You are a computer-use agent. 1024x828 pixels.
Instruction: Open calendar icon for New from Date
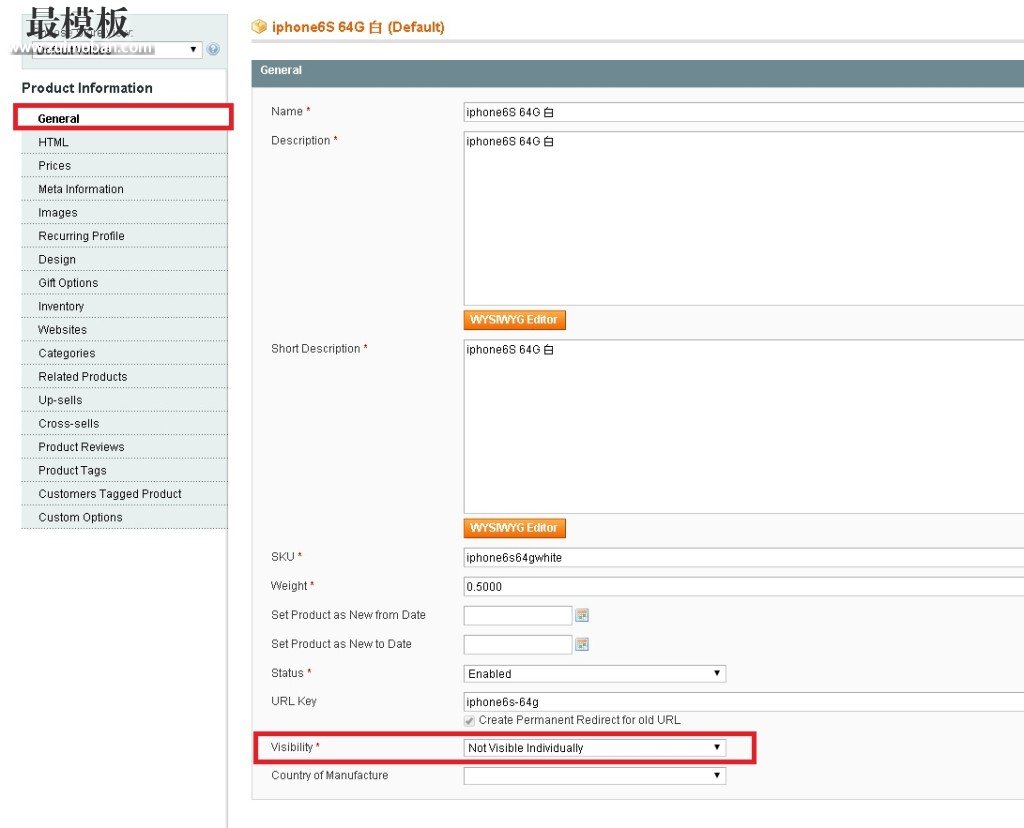(x=582, y=615)
